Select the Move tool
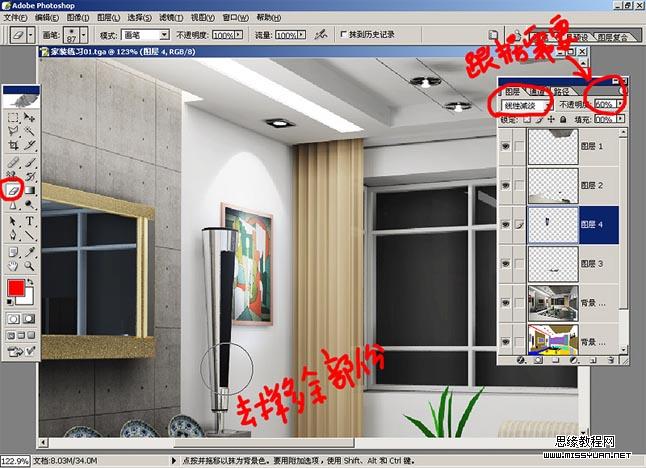The image size is (646, 468). click(30, 117)
